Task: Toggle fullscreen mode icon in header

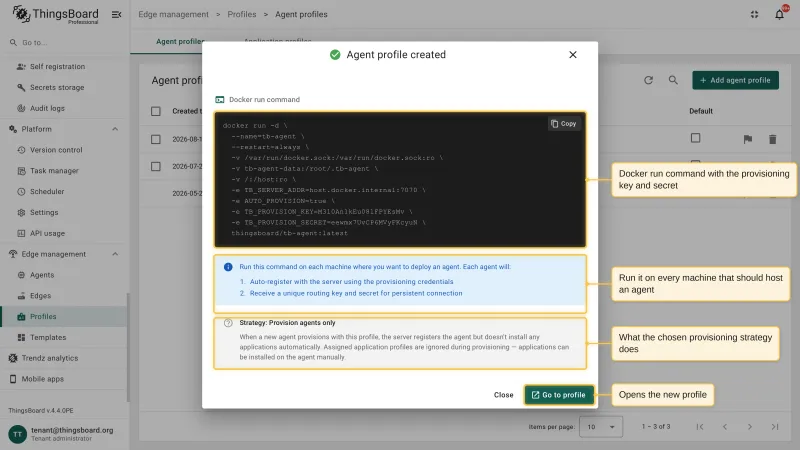Action: [x=754, y=14]
